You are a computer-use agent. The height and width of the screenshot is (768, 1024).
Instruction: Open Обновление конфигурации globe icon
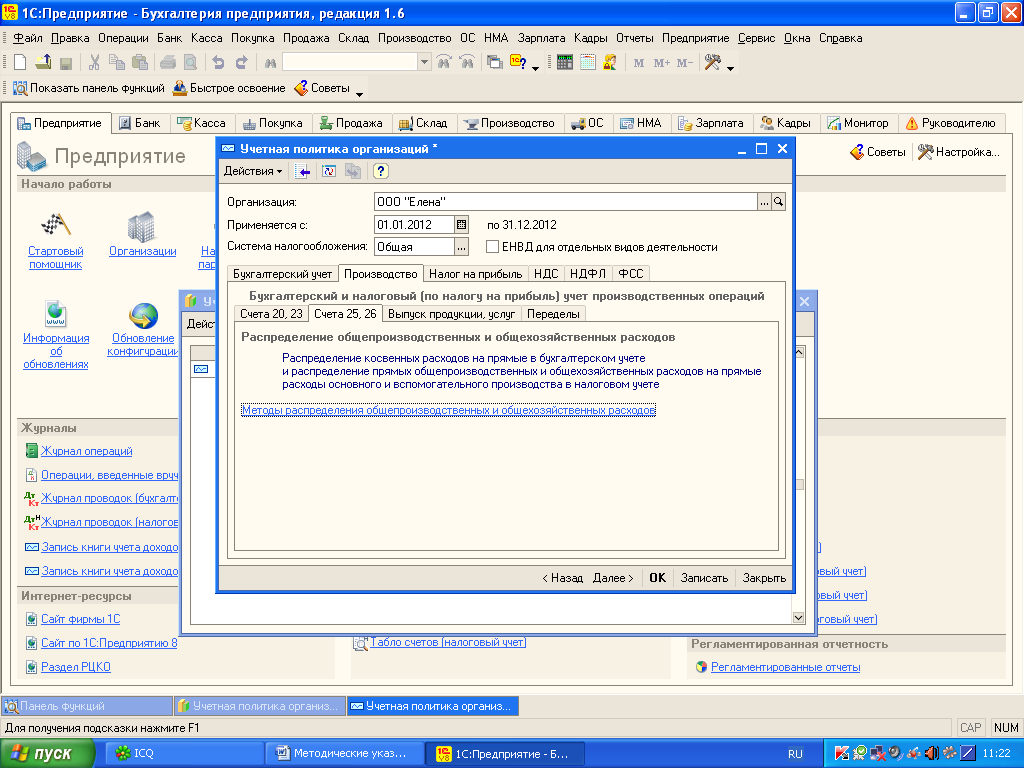[x=143, y=315]
